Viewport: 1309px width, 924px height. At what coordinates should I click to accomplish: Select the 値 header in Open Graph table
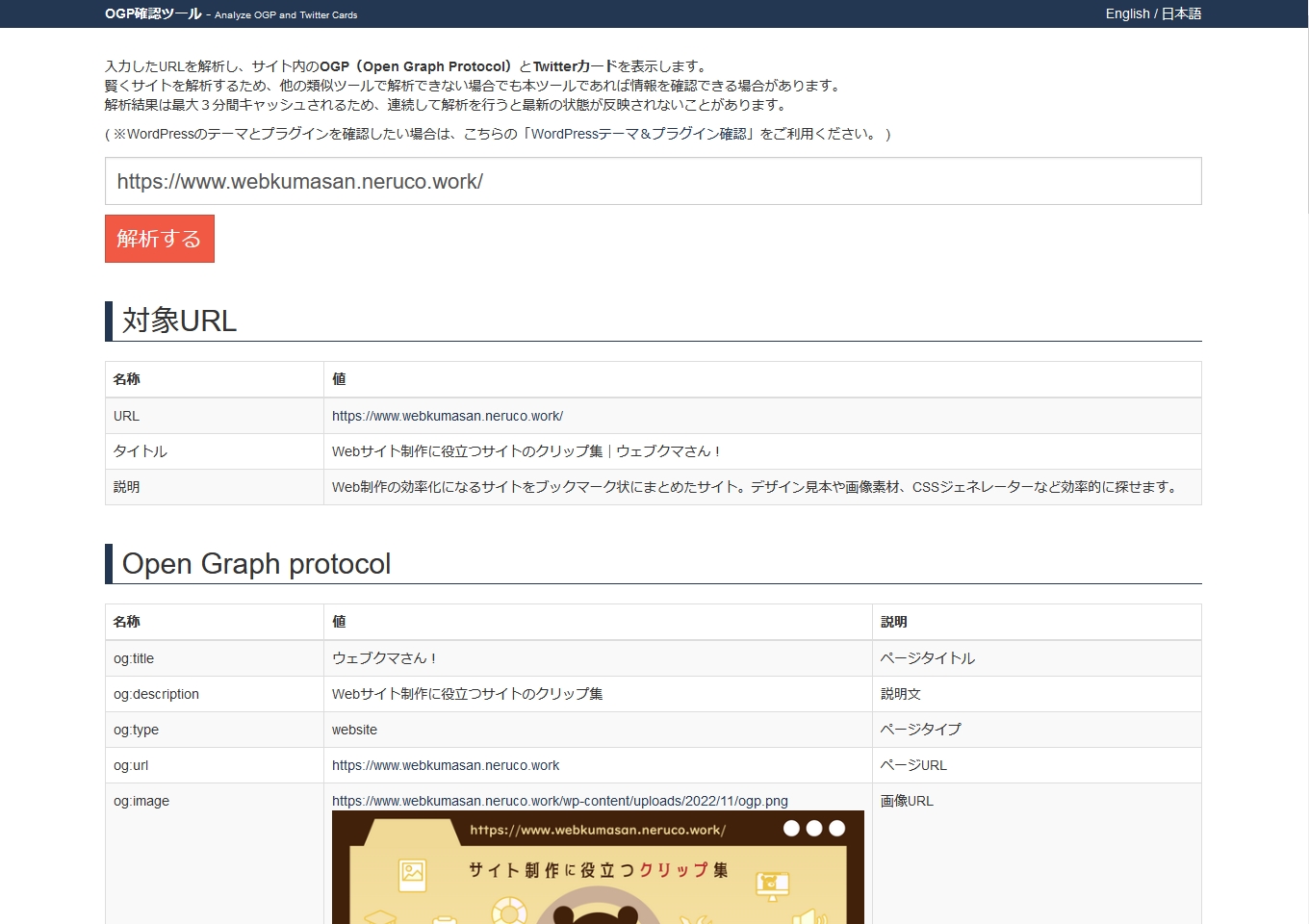coord(339,622)
